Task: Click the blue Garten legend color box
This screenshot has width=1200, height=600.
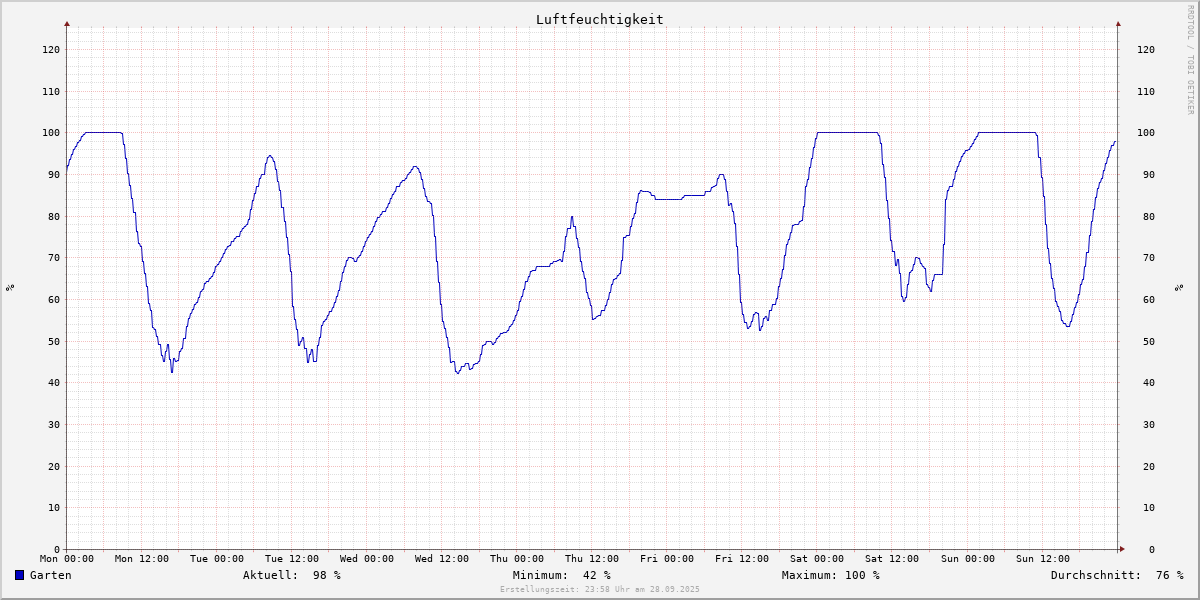Action: (19, 575)
